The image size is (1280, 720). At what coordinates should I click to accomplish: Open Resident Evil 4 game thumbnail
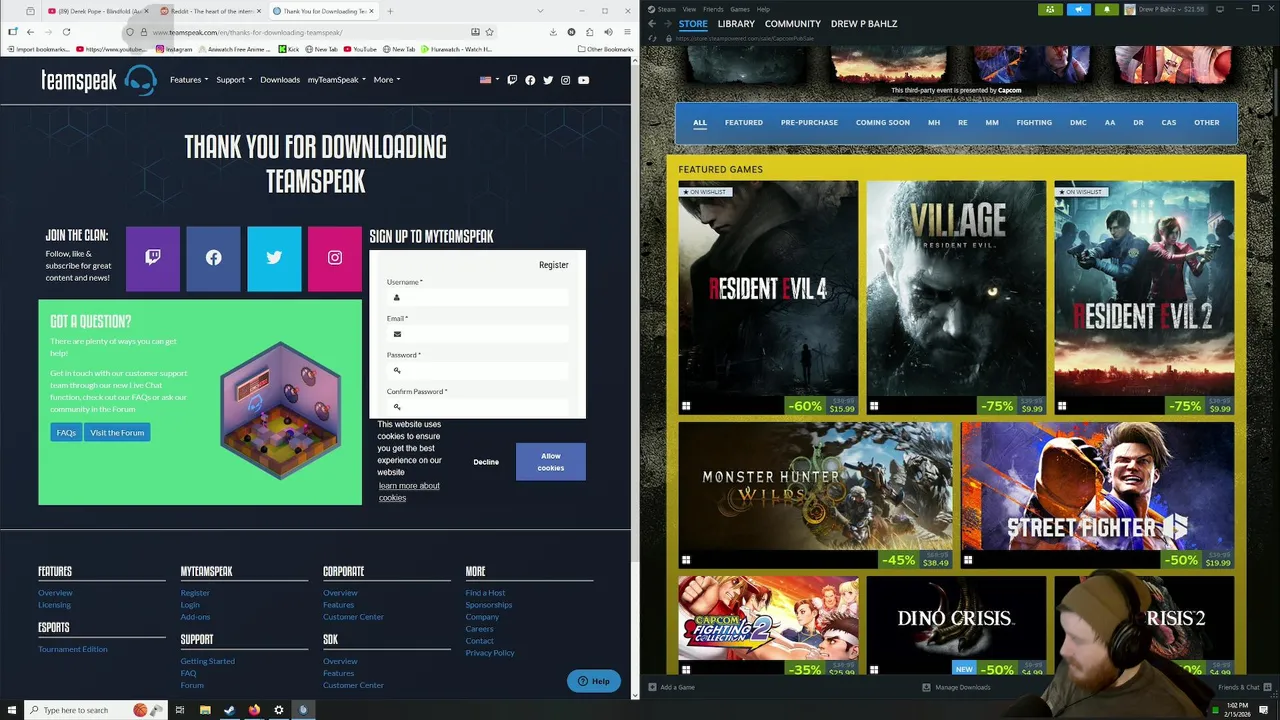(x=768, y=298)
